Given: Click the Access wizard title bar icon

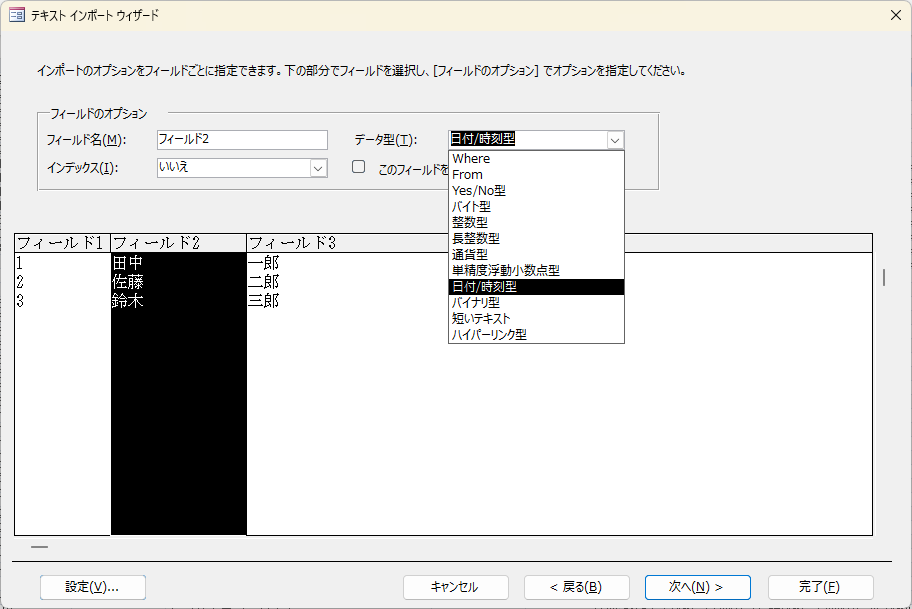Looking at the screenshot, I should (x=17, y=15).
